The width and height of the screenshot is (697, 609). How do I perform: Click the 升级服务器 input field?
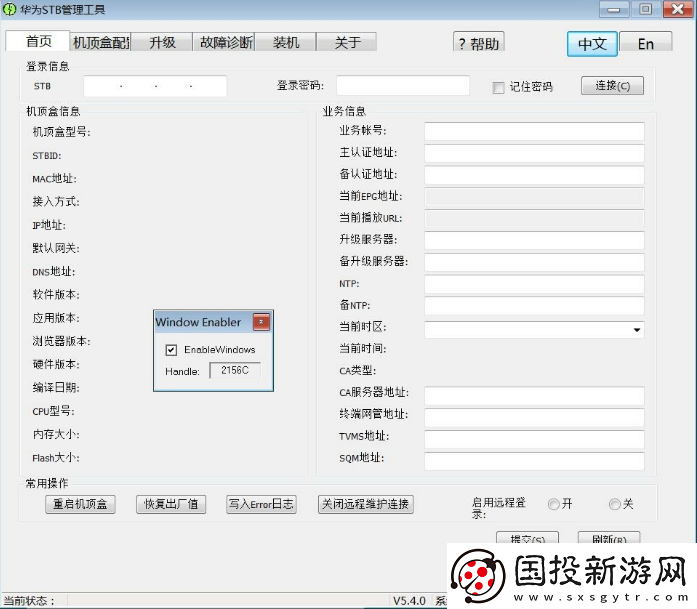[534, 240]
